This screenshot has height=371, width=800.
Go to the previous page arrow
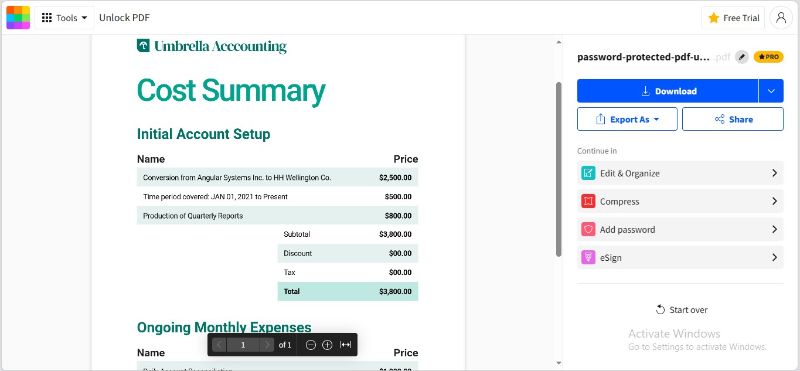pos(219,344)
